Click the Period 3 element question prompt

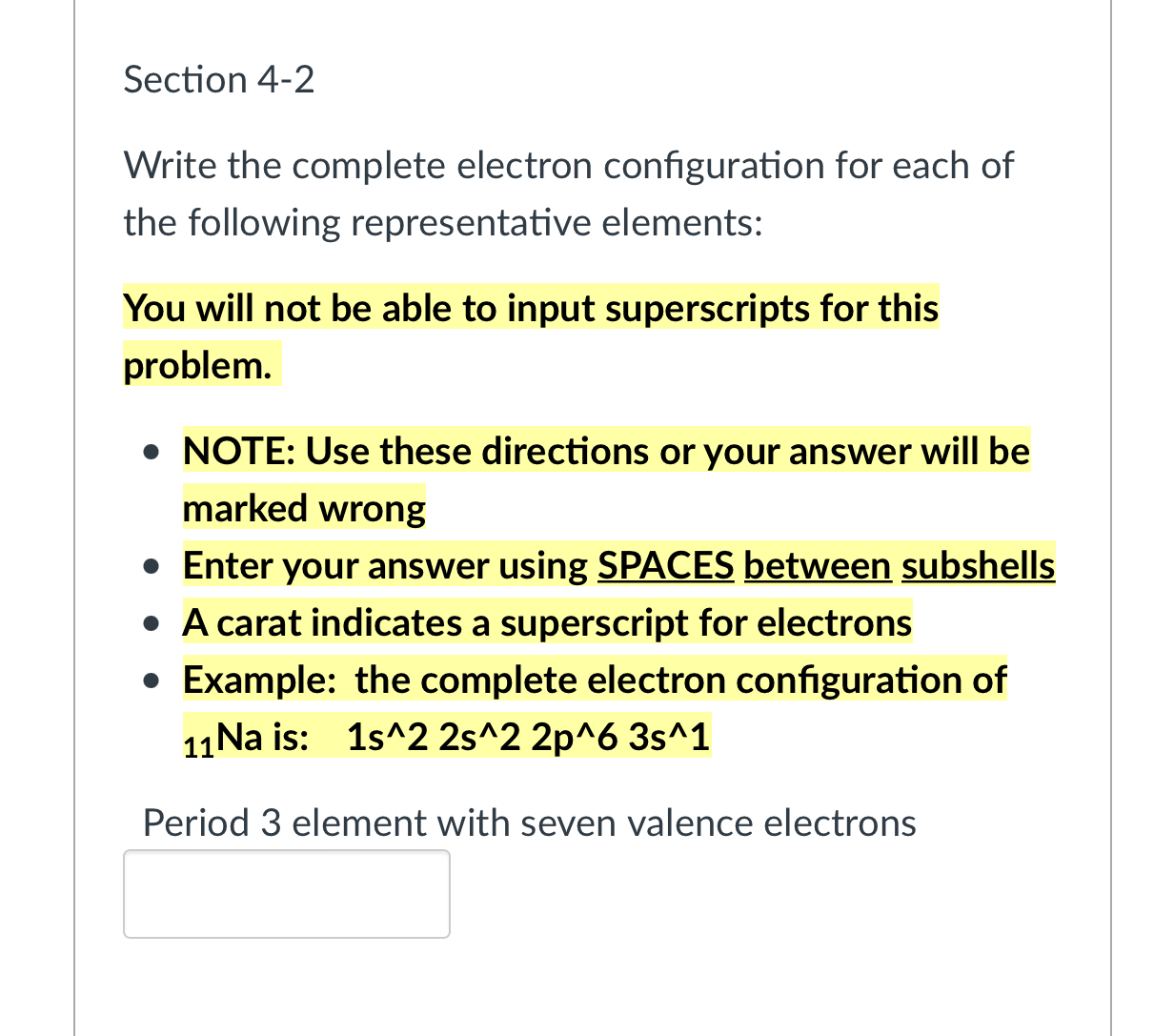click(x=527, y=823)
